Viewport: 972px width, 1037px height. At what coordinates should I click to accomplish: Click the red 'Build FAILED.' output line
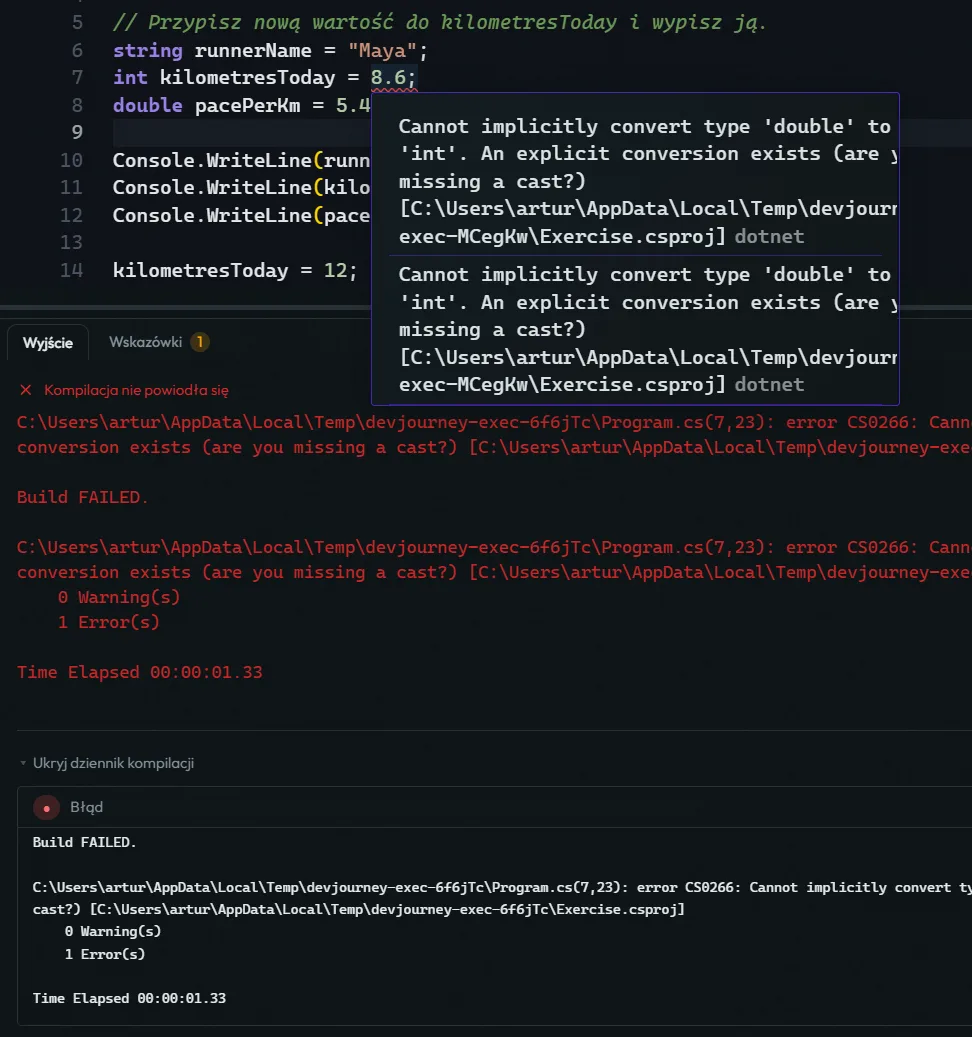pos(83,497)
